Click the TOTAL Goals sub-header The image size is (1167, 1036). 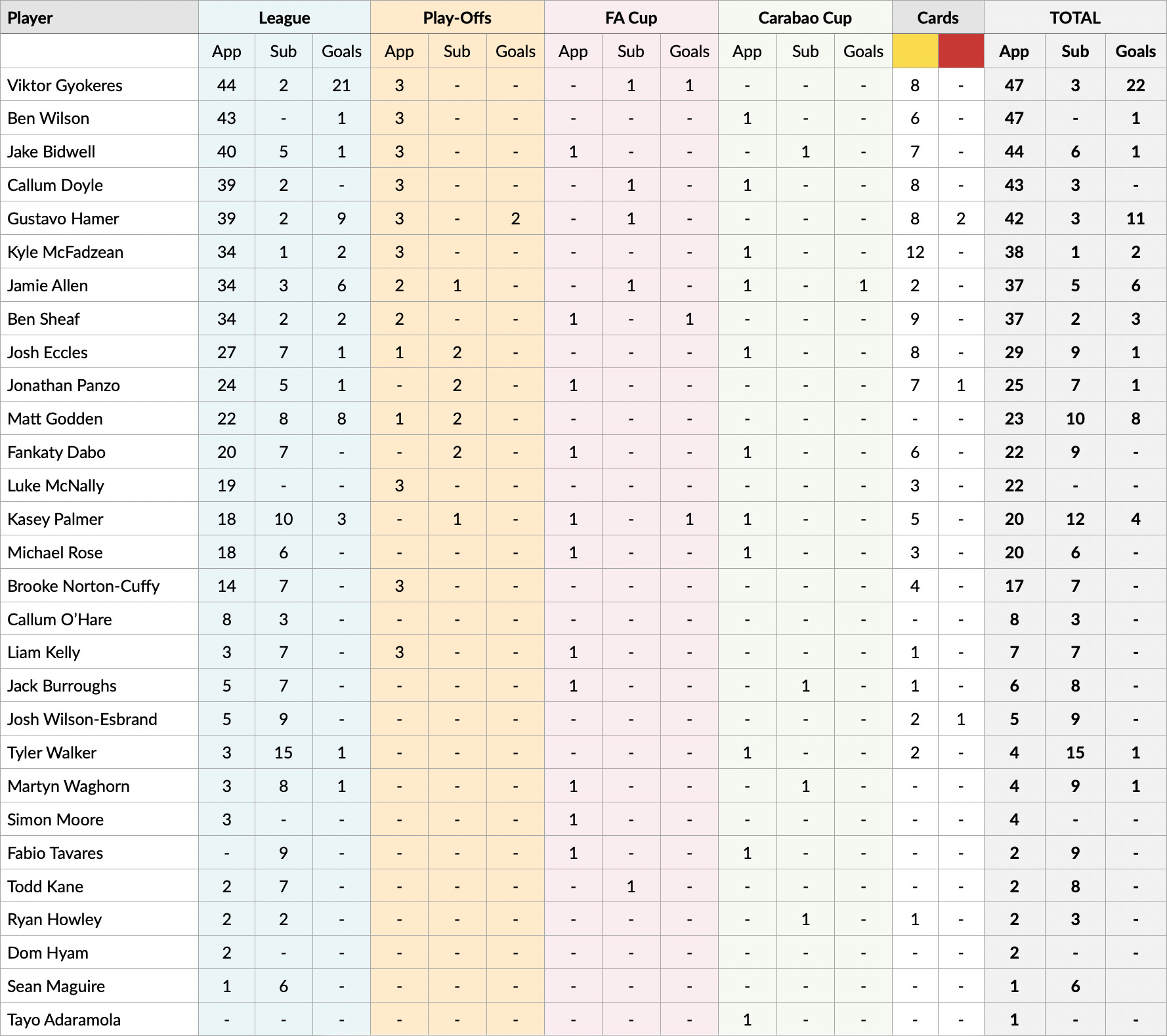coord(1135,51)
